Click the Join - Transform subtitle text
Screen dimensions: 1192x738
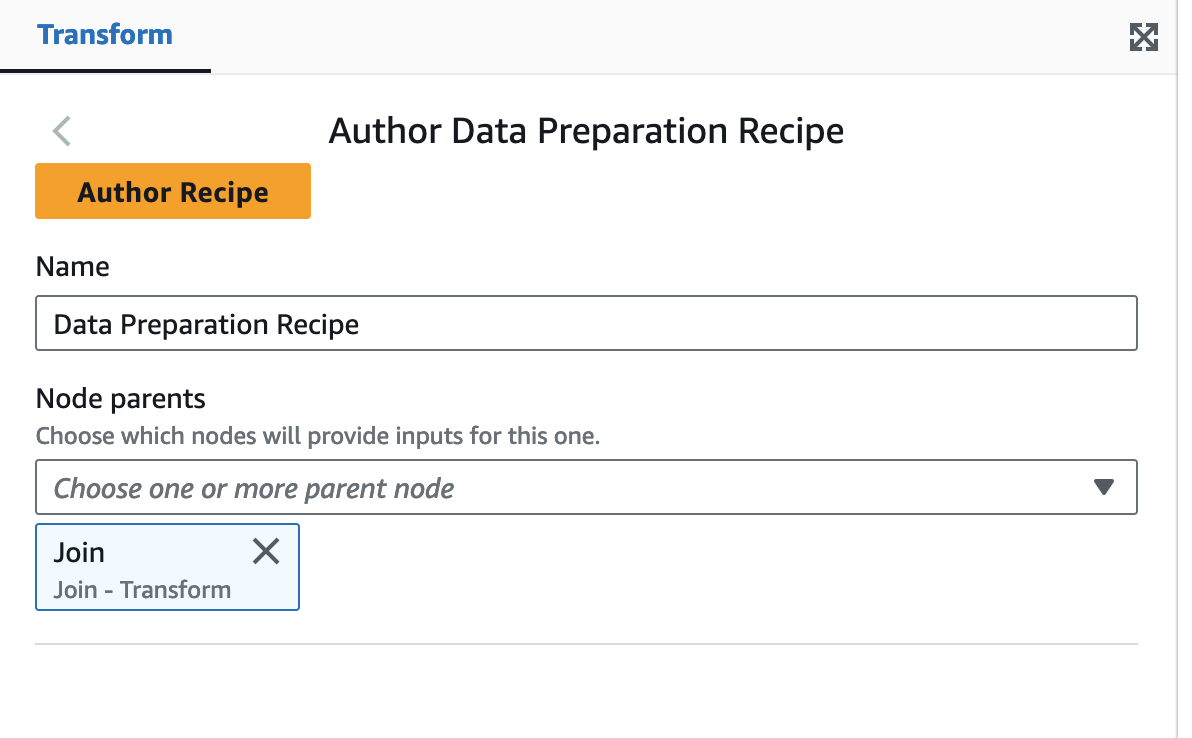point(142,590)
